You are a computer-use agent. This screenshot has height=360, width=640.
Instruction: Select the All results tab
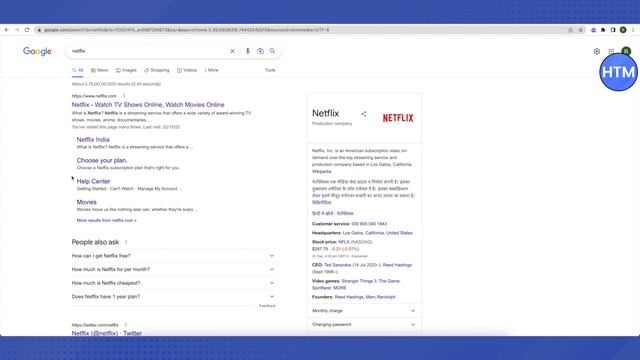78,70
